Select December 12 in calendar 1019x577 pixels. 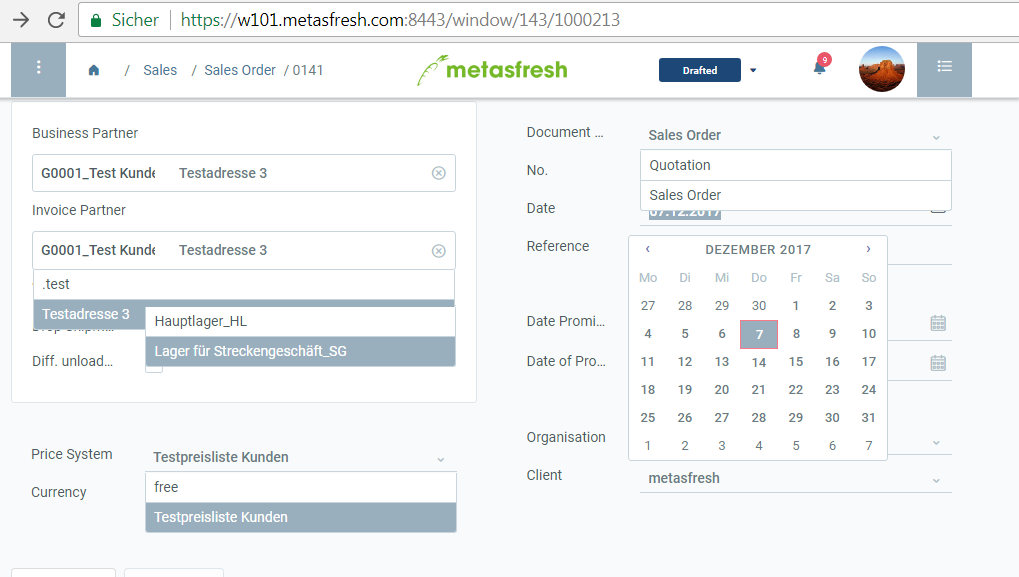click(685, 362)
